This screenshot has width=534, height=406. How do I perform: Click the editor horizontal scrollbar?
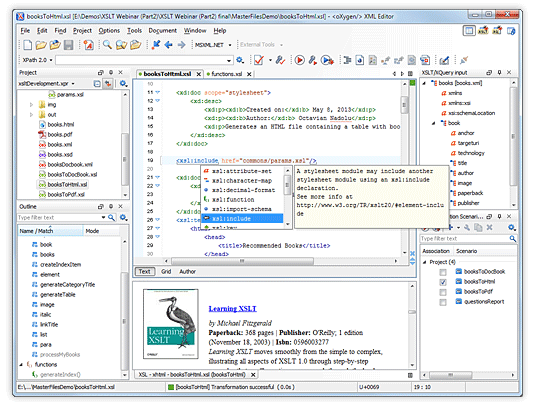242,261
